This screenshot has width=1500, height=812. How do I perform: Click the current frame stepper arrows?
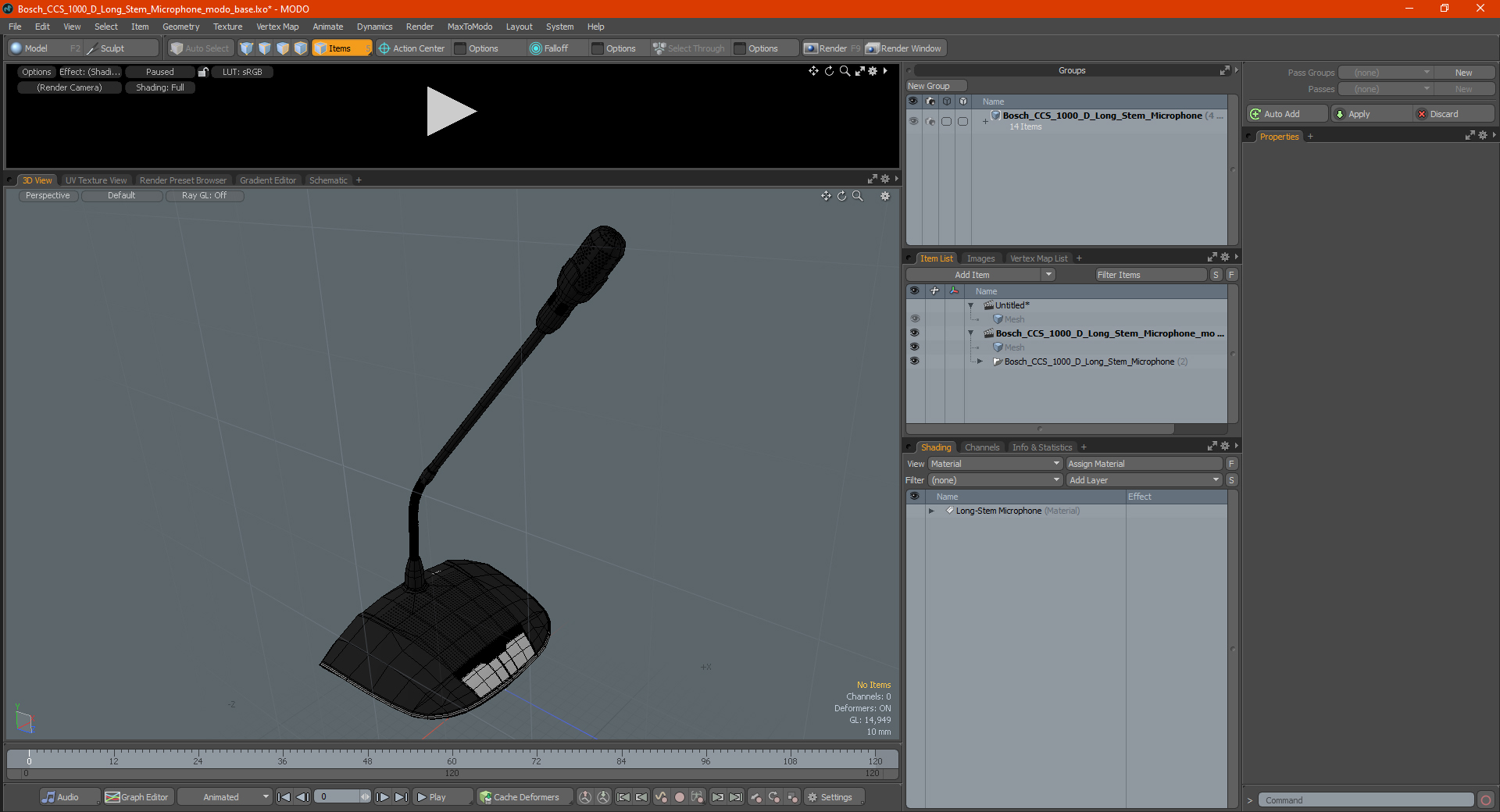coord(365,797)
